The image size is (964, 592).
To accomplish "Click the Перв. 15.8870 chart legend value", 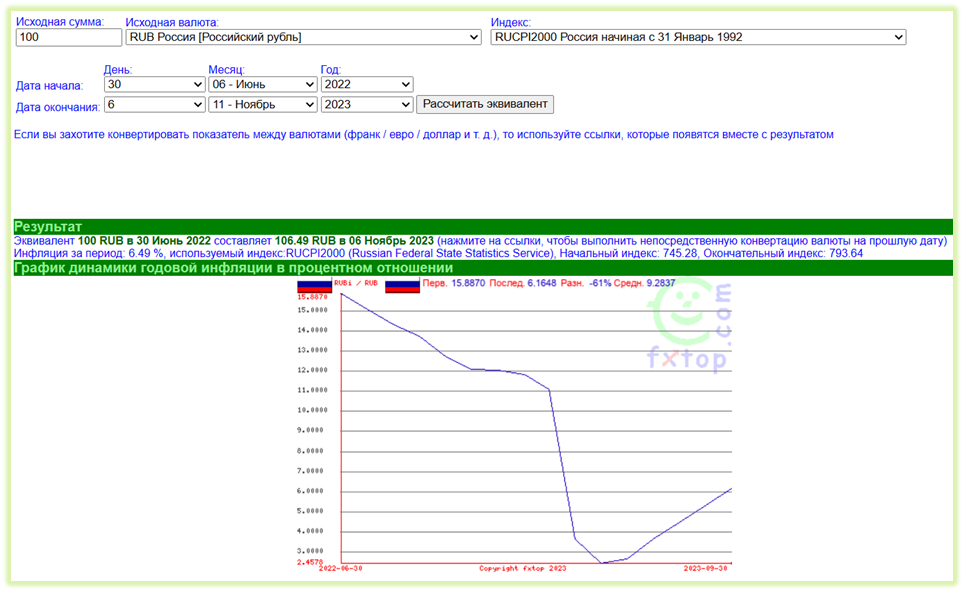I will pyautogui.click(x=454, y=283).
